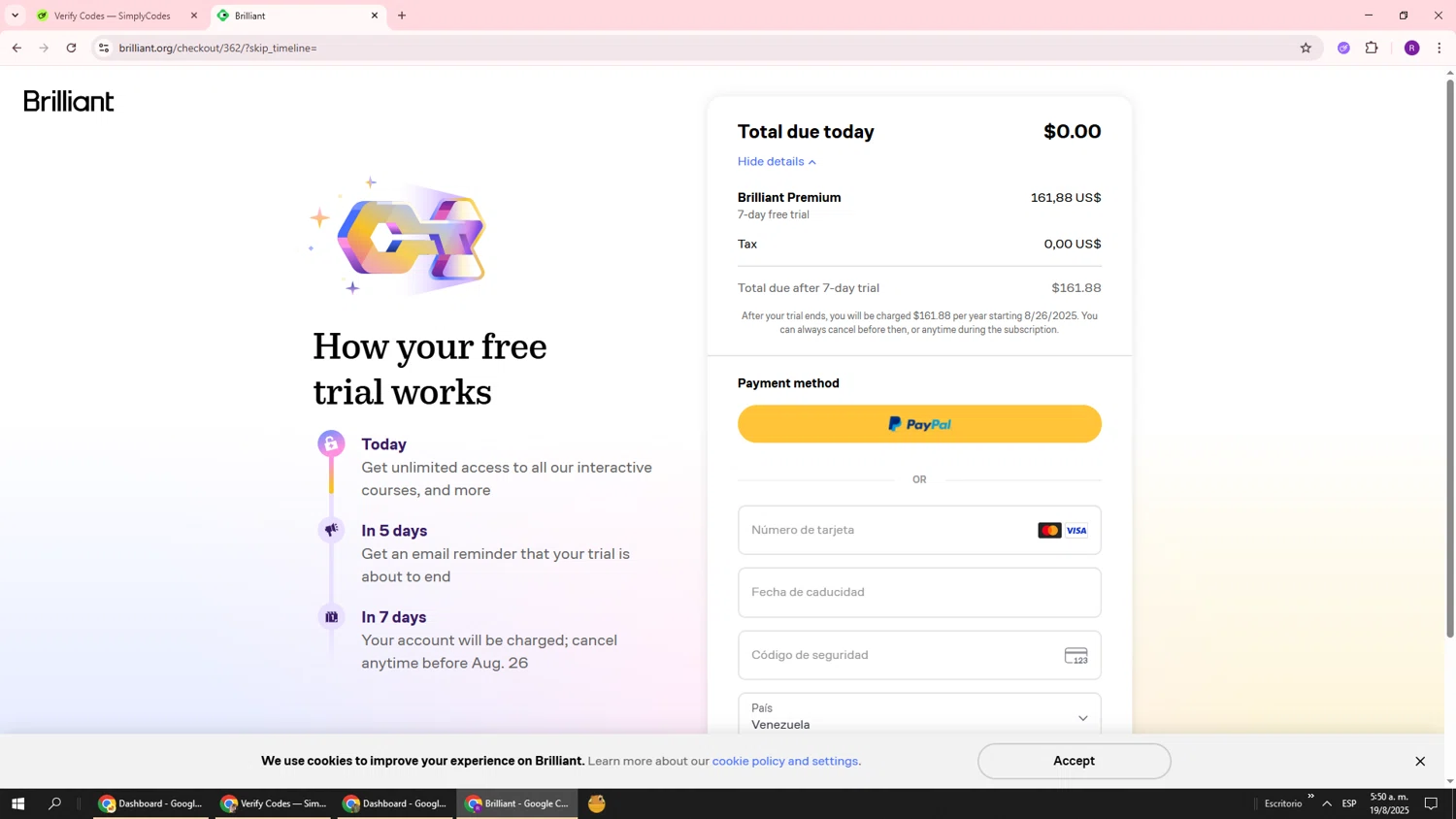1456x819 pixels.
Task: Click the address bar URL
Action: click(218, 48)
